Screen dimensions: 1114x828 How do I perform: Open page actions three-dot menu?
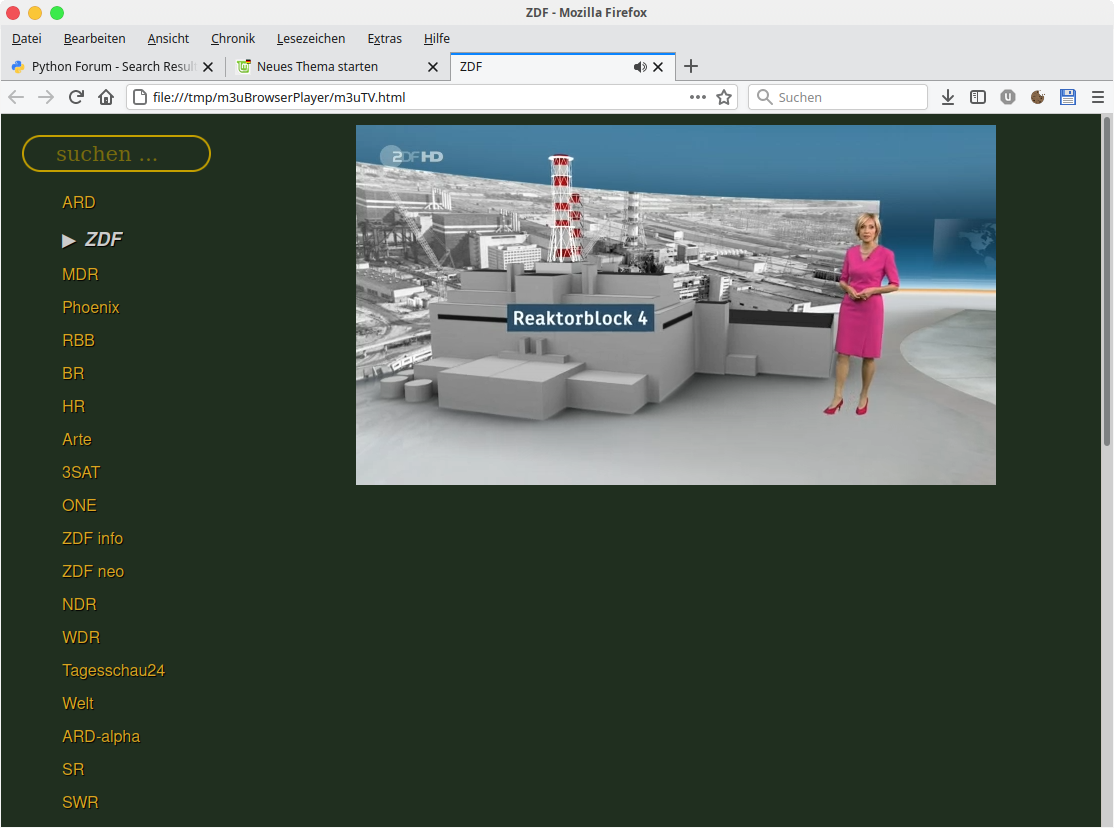(698, 97)
